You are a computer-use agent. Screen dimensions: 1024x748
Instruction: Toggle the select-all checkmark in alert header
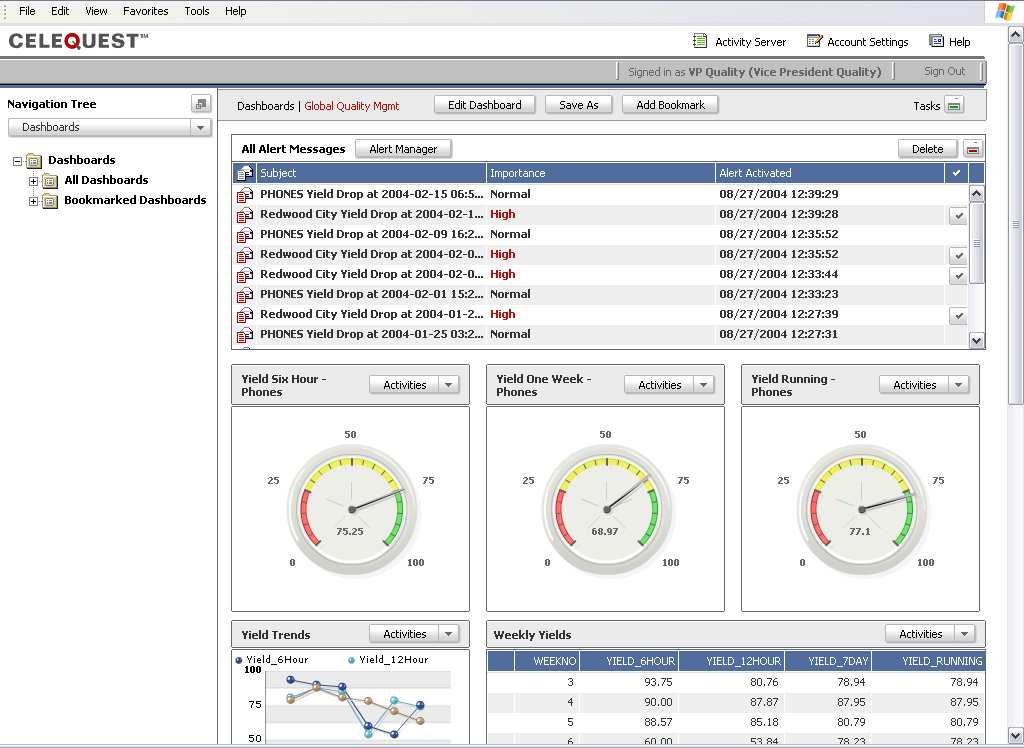(956, 173)
